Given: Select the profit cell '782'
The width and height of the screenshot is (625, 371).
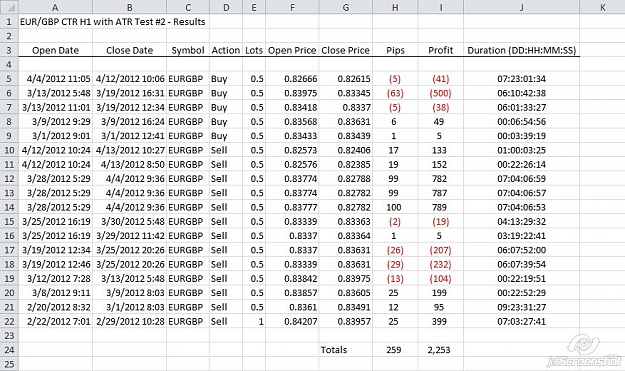Looking at the screenshot, I should click(440, 179).
